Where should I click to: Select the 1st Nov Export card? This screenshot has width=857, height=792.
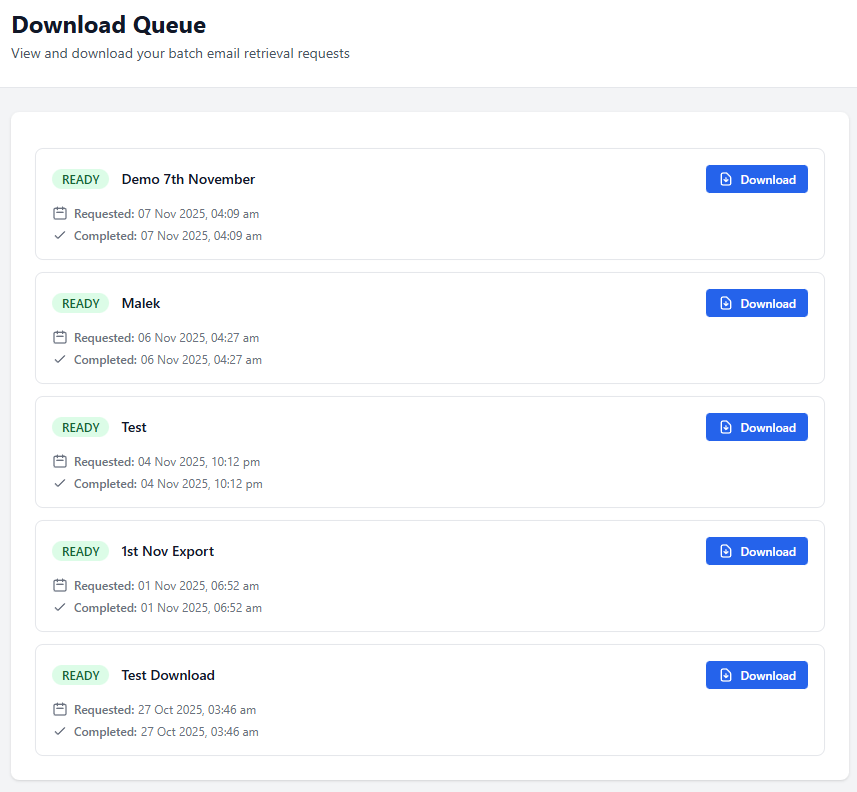point(428,576)
